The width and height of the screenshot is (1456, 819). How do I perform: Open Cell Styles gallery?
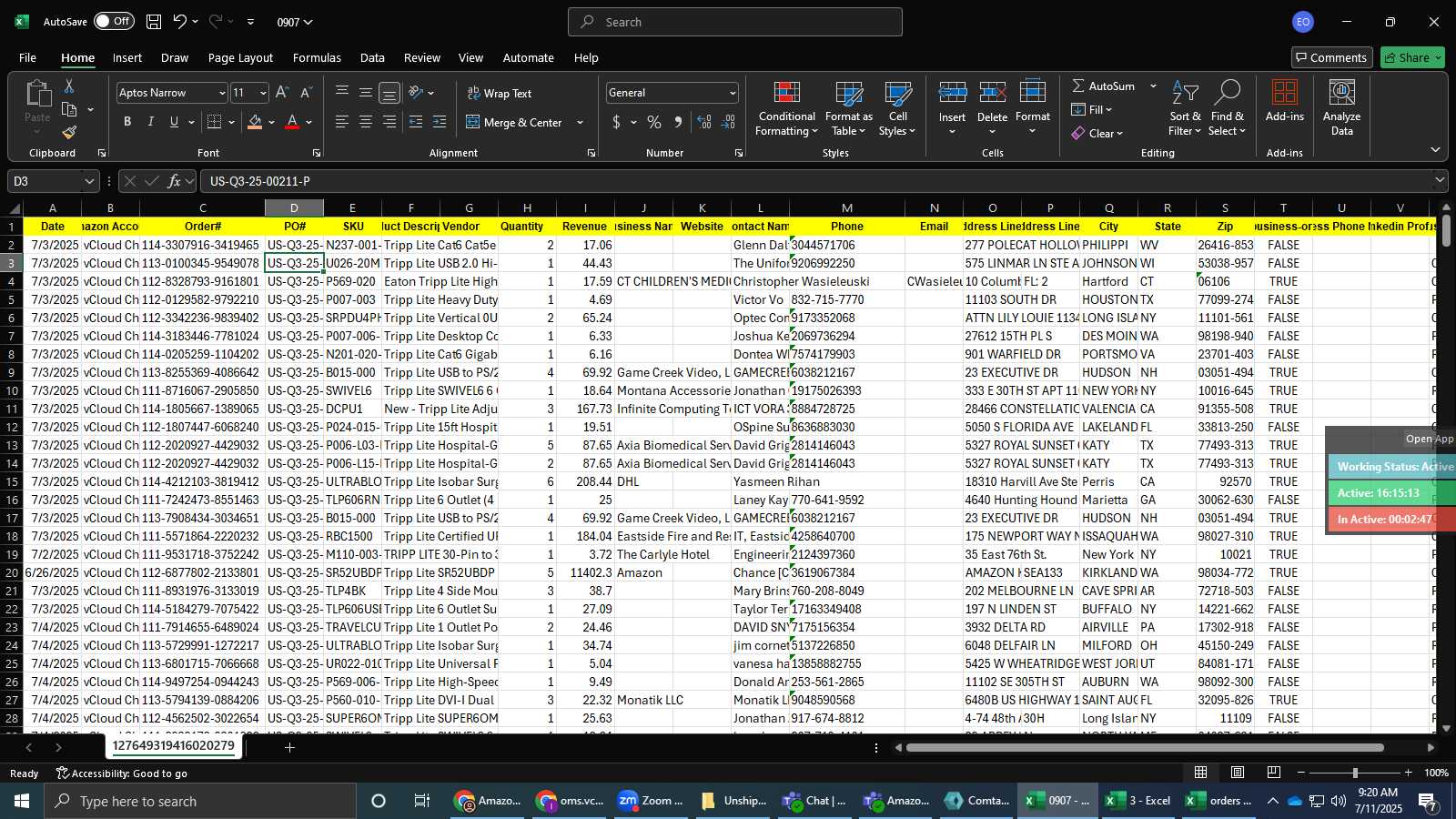[x=897, y=109]
